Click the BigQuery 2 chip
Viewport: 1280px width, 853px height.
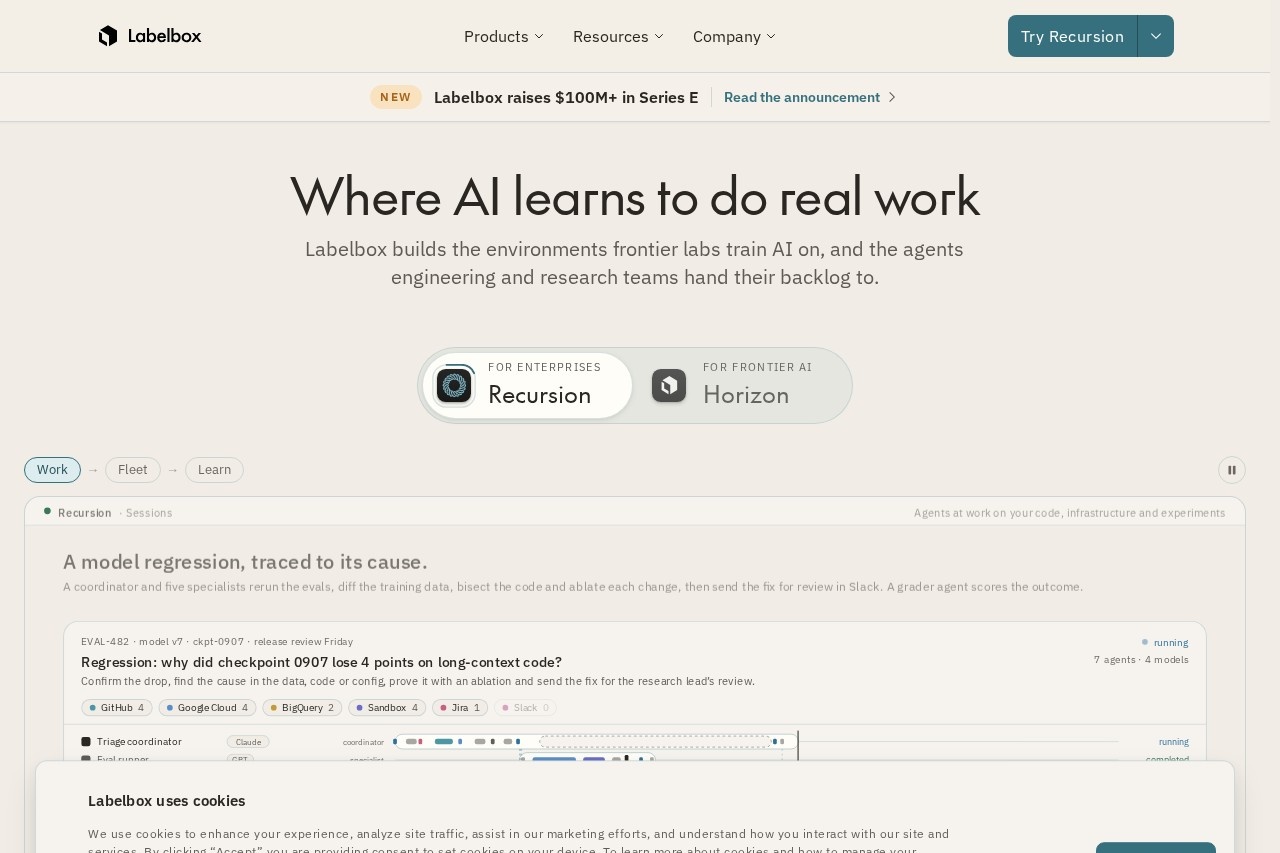pyautogui.click(x=302, y=708)
